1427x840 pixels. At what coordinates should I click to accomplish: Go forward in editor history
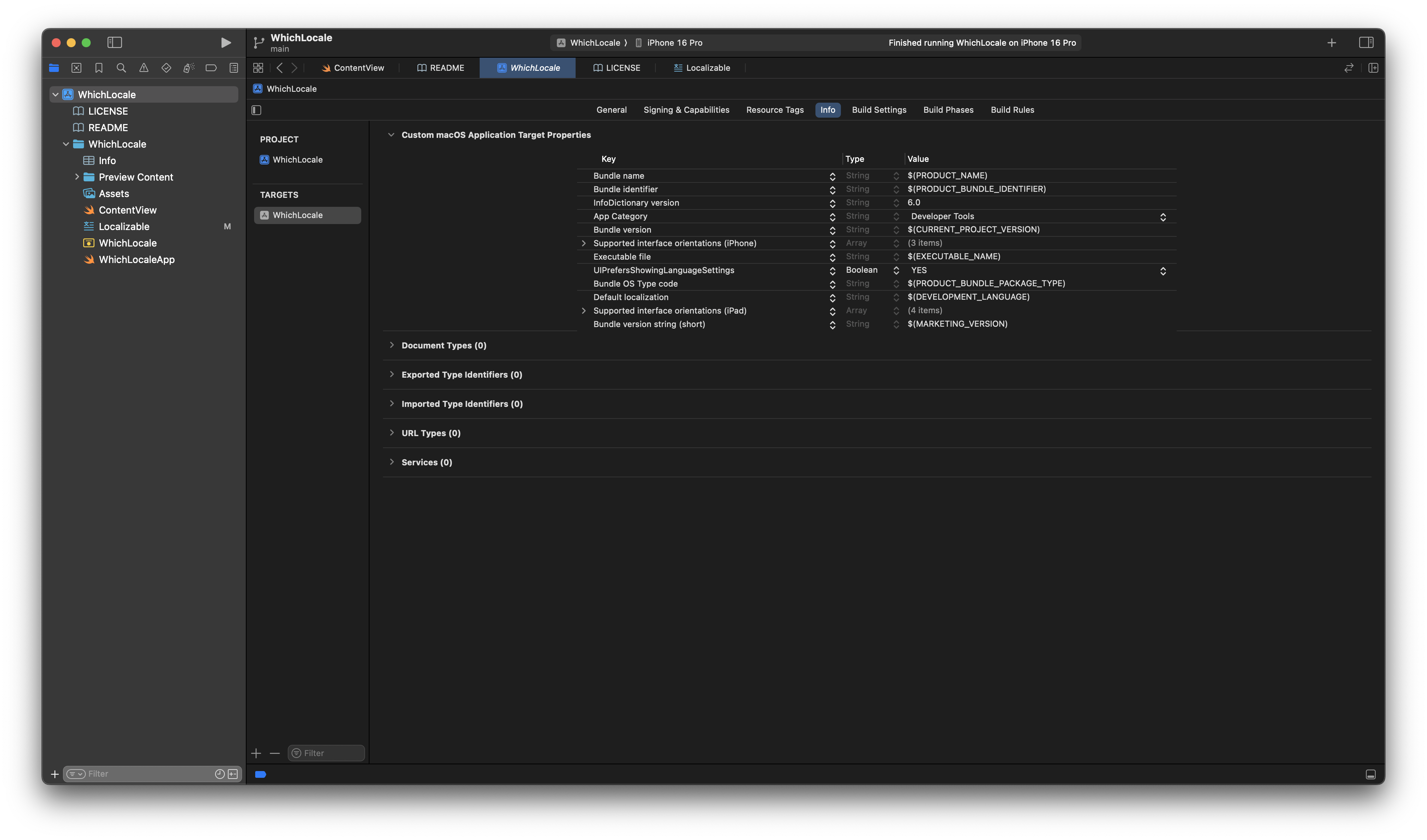[295, 68]
